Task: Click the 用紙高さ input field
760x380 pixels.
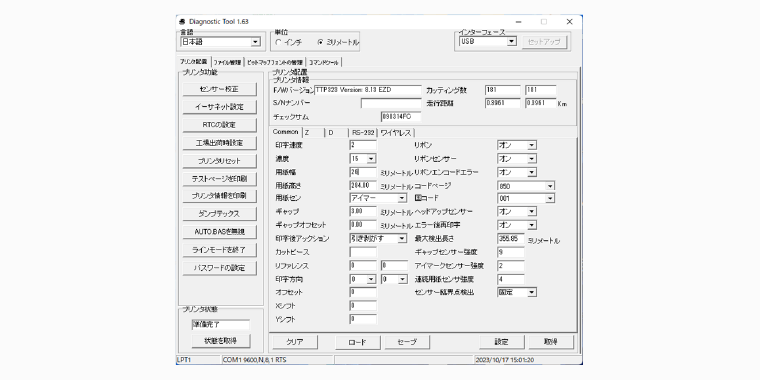Action: pos(363,186)
